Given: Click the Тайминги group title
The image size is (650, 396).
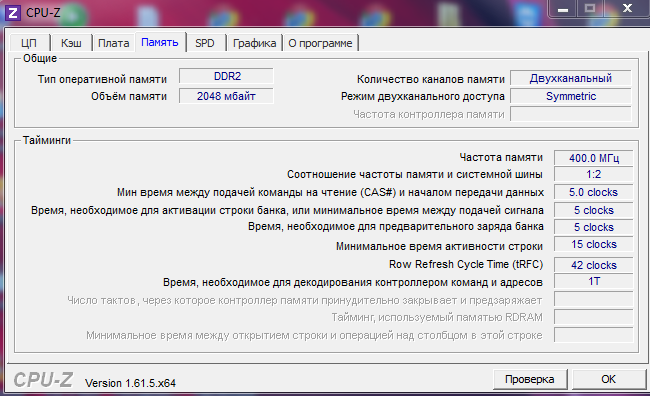Looking at the screenshot, I should pyautogui.click(x=47, y=140).
